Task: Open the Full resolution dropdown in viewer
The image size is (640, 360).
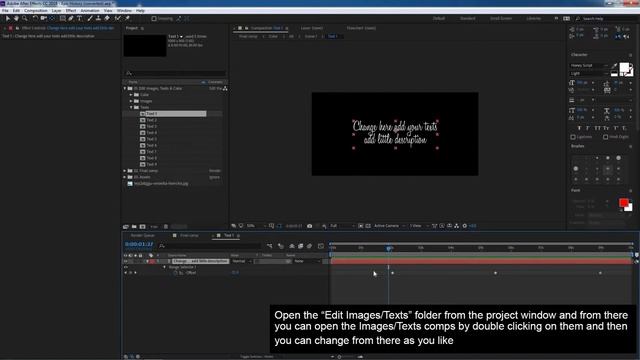Action: [x=342, y=226]
